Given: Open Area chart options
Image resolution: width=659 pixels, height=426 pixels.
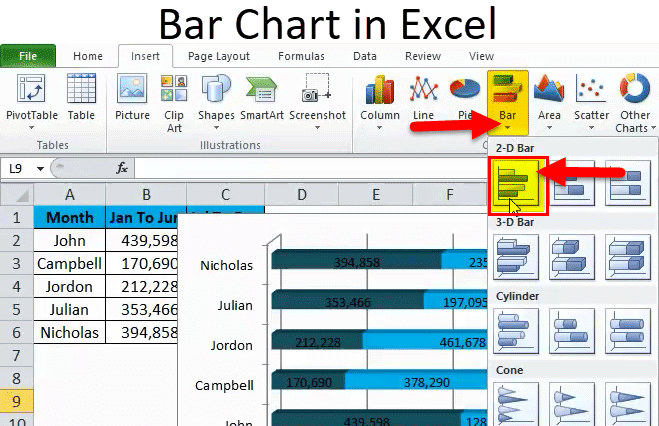Looking at the screenshot, I should coord(549,101).
